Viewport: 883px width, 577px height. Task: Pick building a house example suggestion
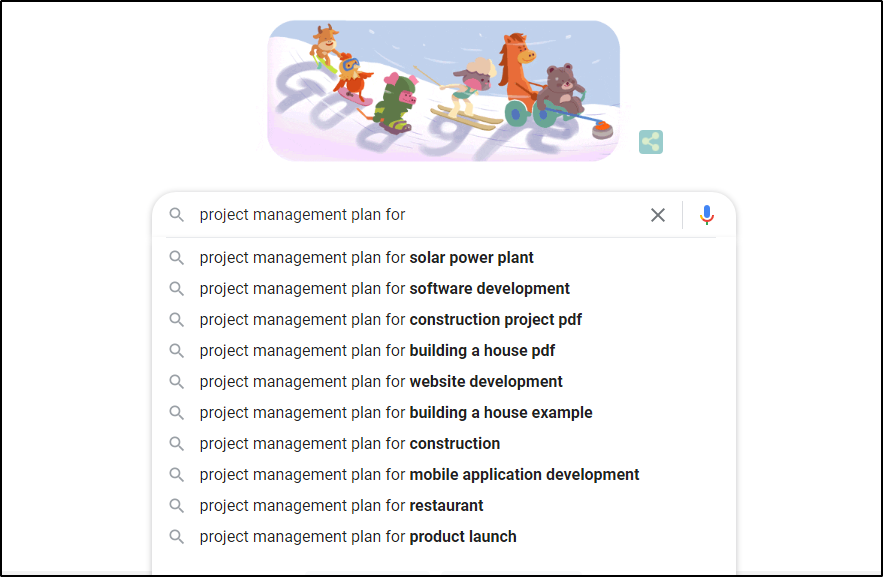(395, 413)
